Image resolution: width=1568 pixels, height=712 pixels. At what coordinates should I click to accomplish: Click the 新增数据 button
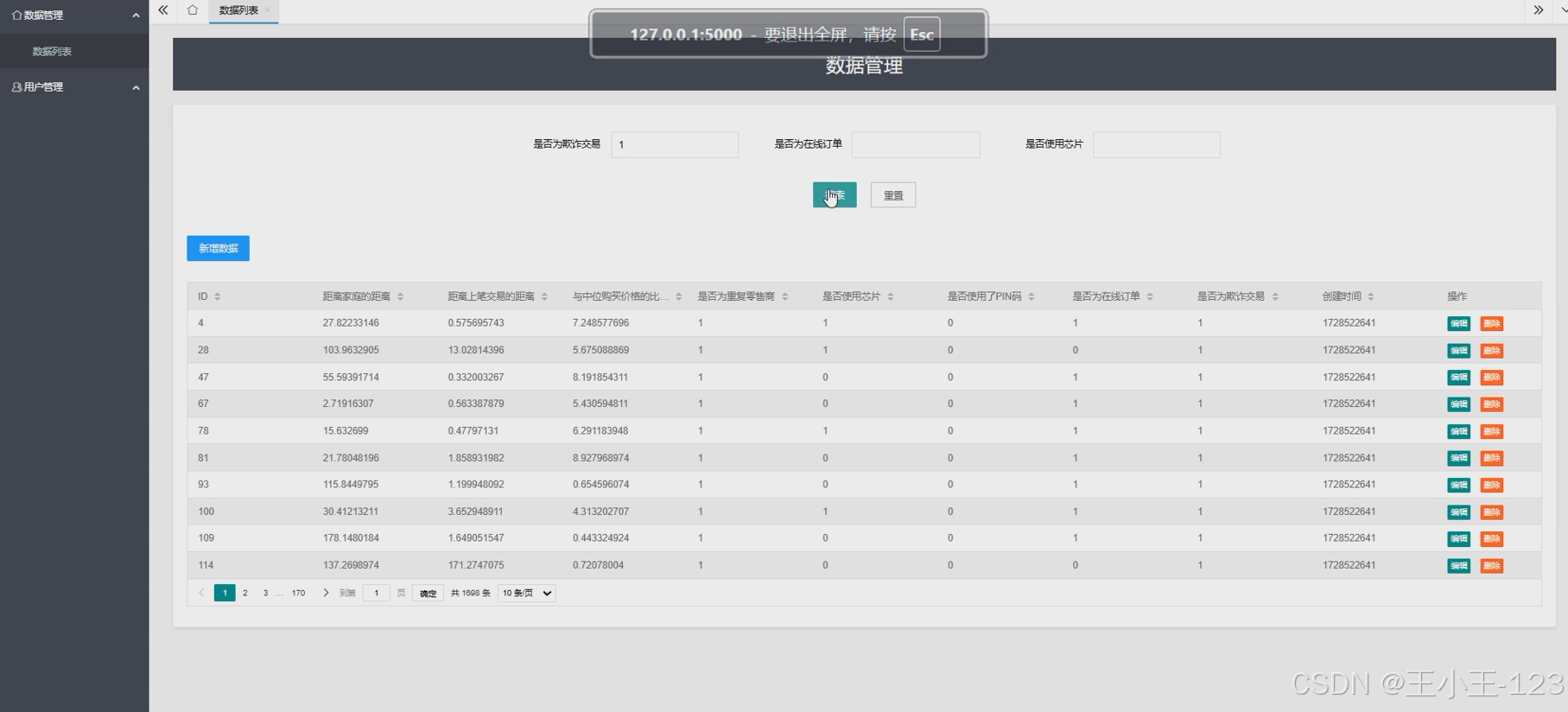coord(218,249)
